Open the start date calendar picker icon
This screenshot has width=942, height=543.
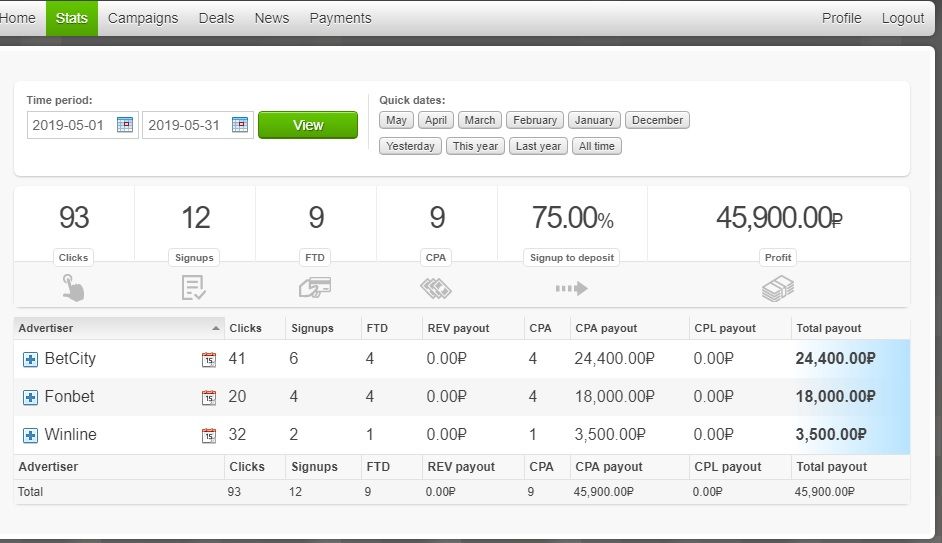click(x=124, y=125)
